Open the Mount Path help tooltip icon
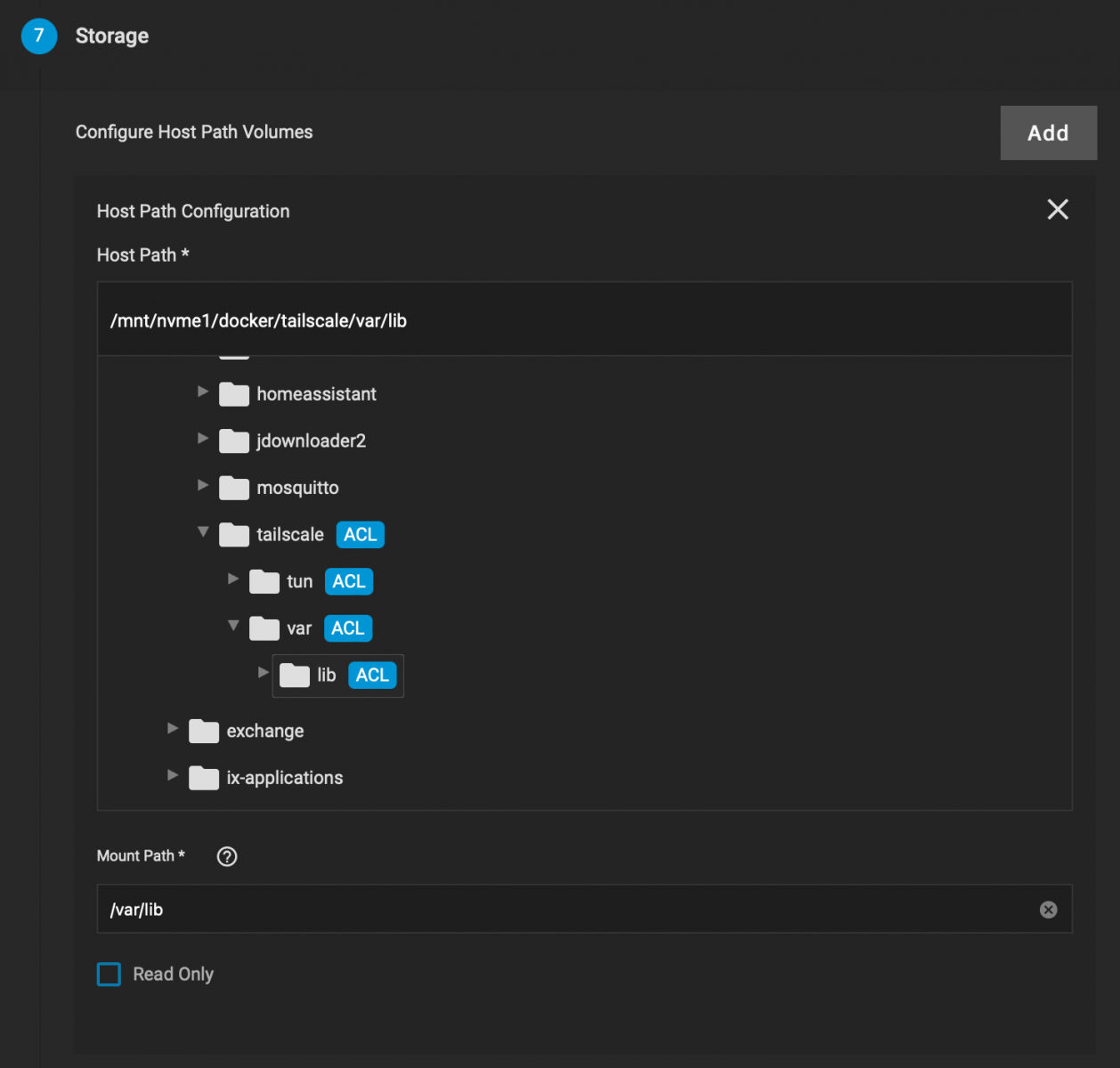Image resolution: width=1120 pixels, height=1068 pixels. tap(227, 856)
